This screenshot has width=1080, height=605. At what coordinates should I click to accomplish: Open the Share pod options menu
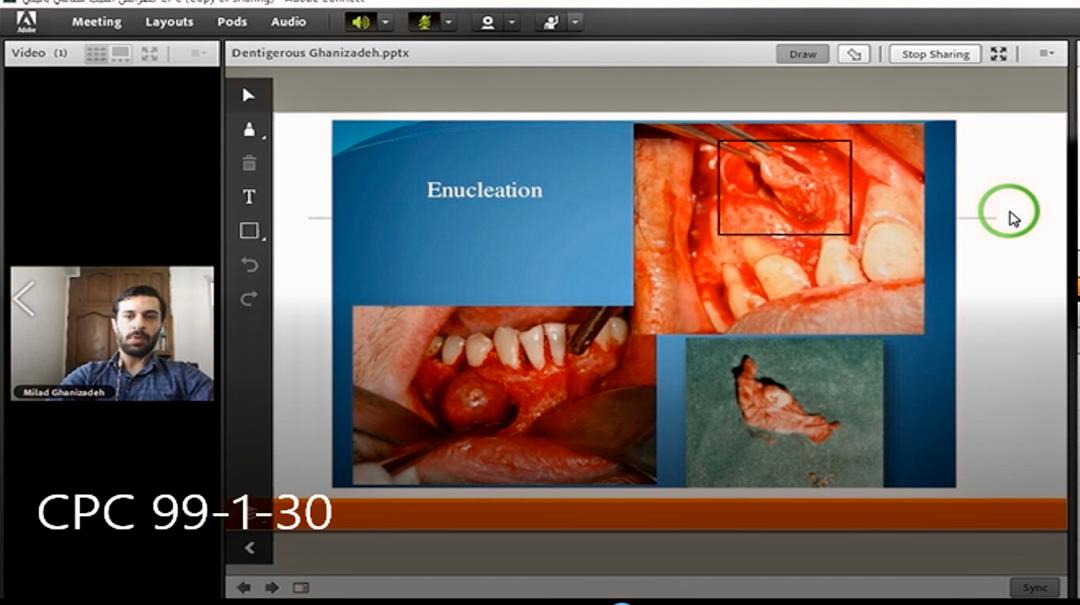[x=1046, y=54]
